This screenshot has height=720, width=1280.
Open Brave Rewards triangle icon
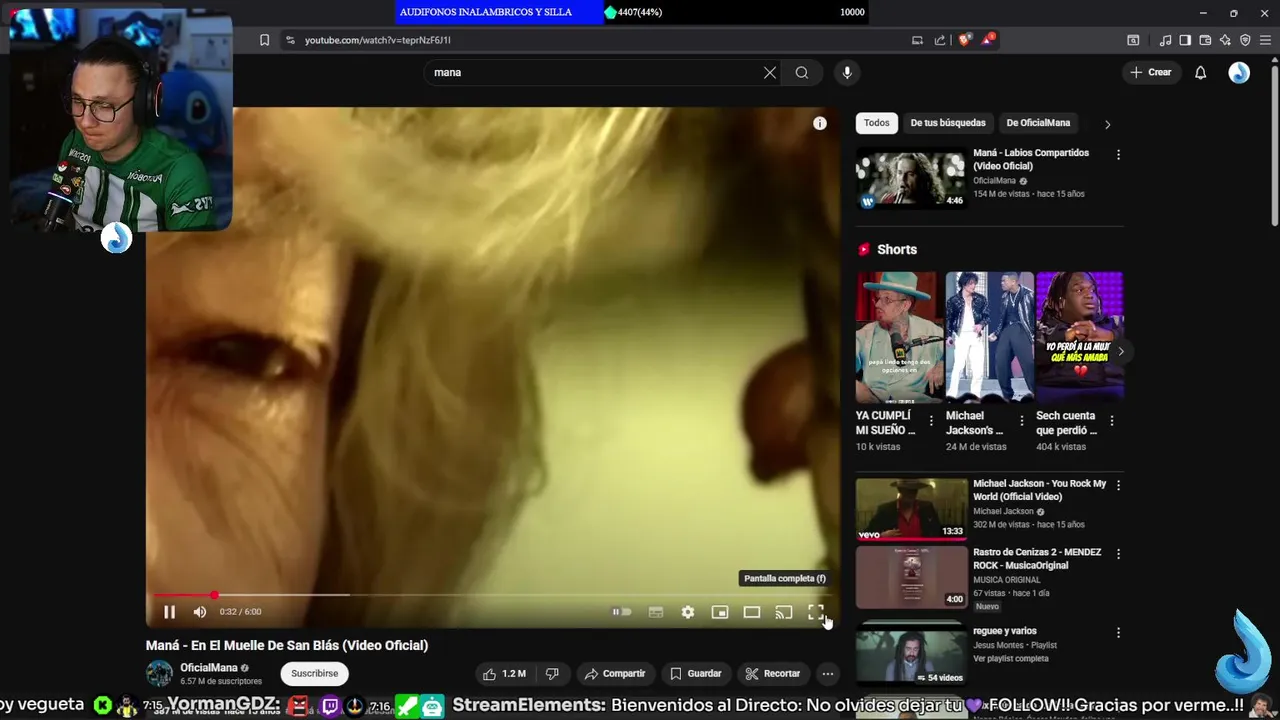tap(988, 39)
